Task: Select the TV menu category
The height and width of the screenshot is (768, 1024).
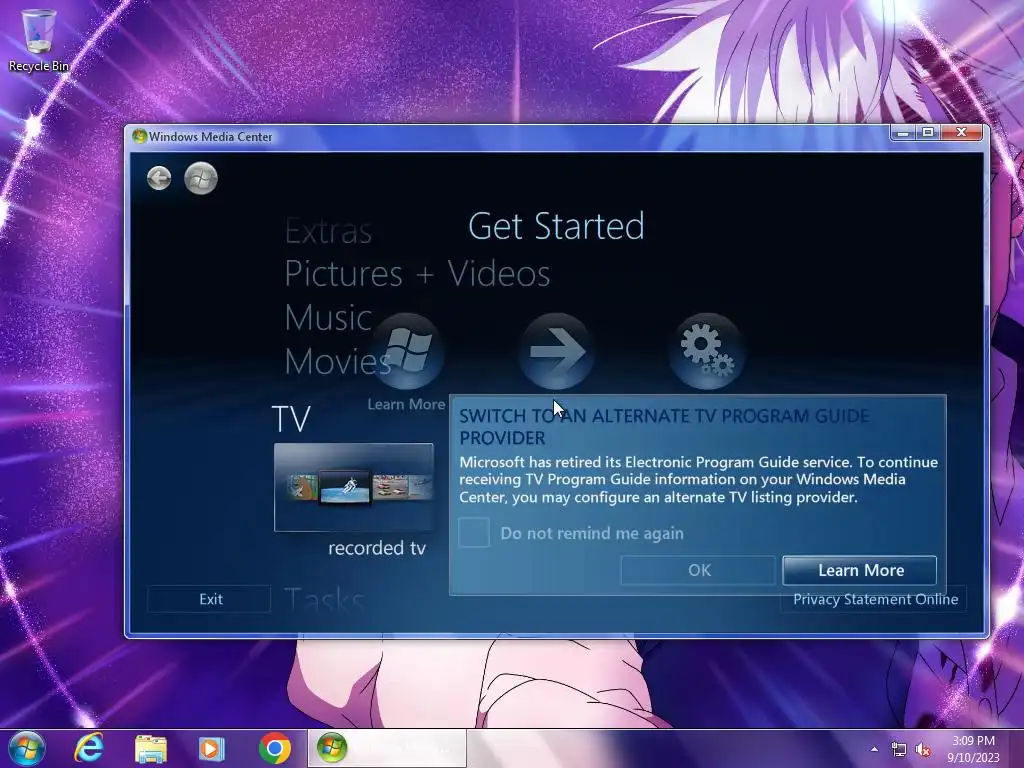Action: (291, 419)
